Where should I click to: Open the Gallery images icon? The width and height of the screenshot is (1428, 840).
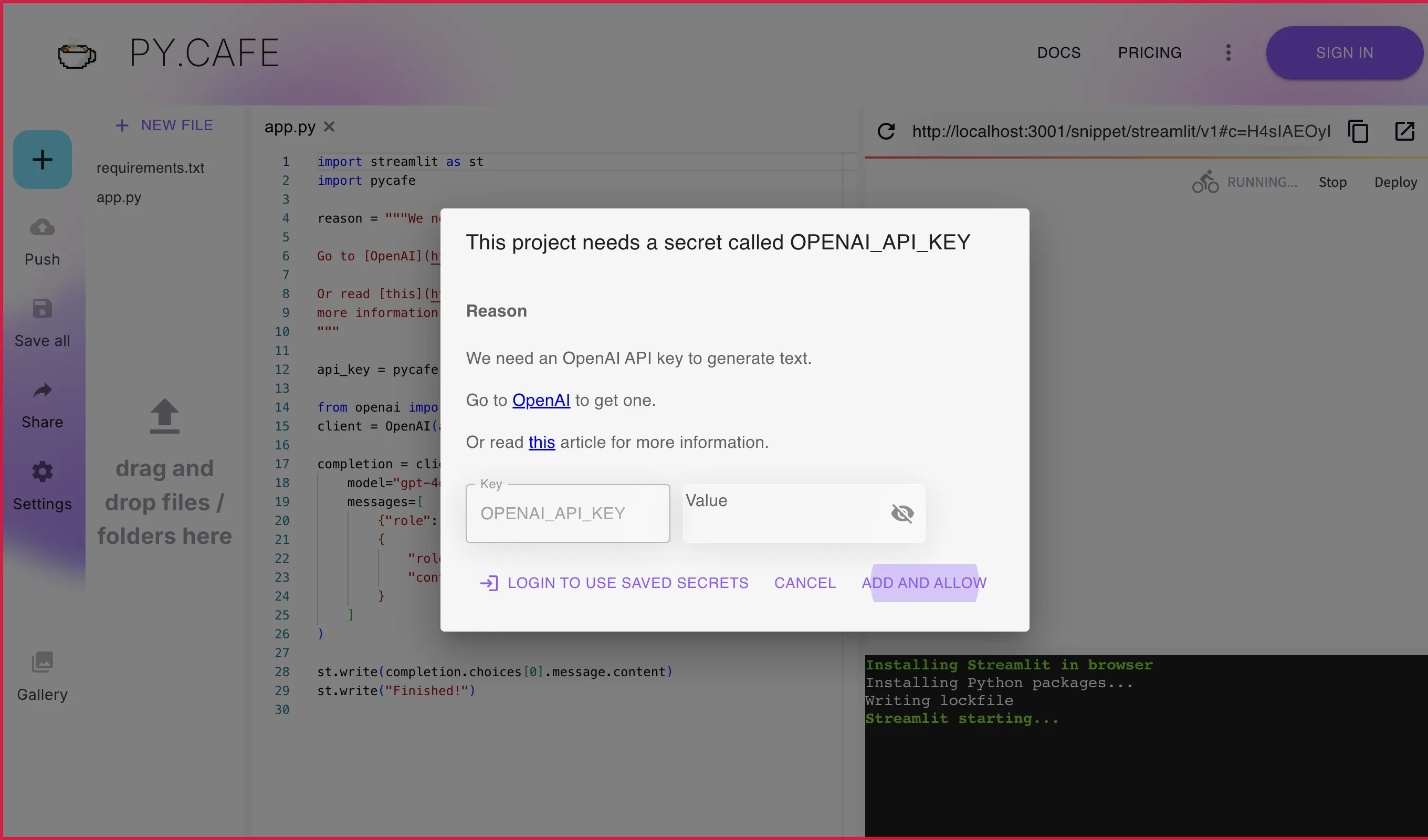pyautogui.click(x=43, y=662)
